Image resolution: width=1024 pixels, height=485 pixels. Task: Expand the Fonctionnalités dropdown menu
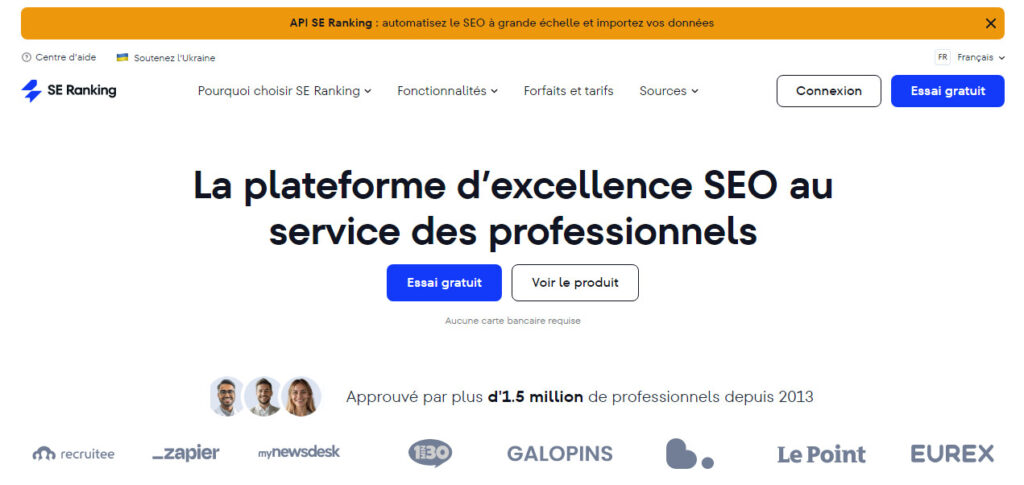pyautogui.click(x=447, y=91)
